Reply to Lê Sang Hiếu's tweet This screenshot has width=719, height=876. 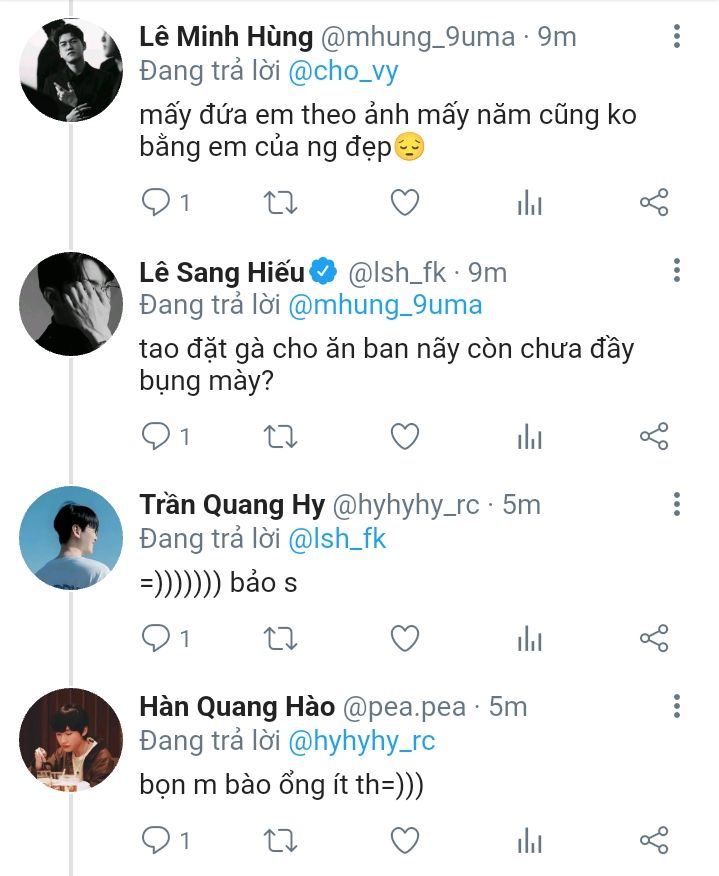click(x=156, y=436)
